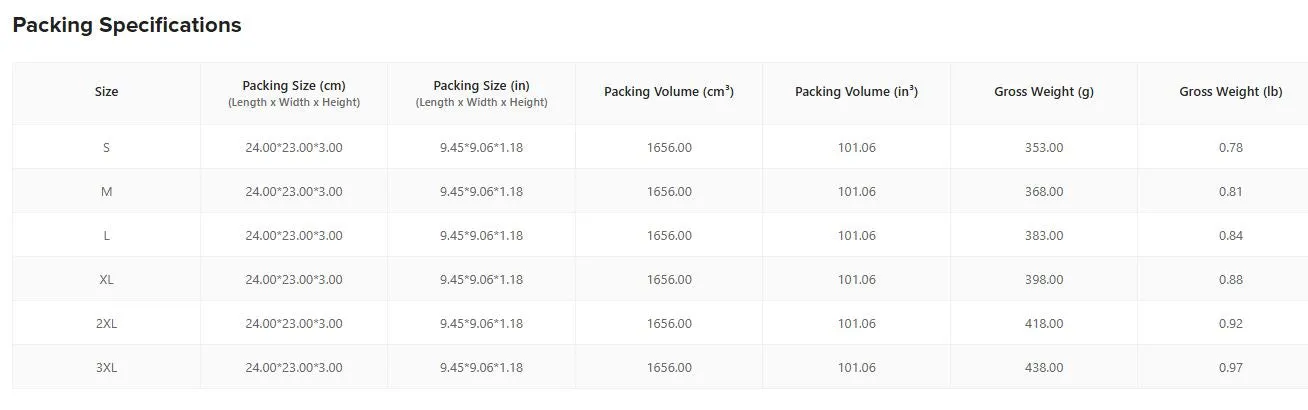1308x410 pixels.
Task: Select the Size column header
Action: click(x=106, y=91)
